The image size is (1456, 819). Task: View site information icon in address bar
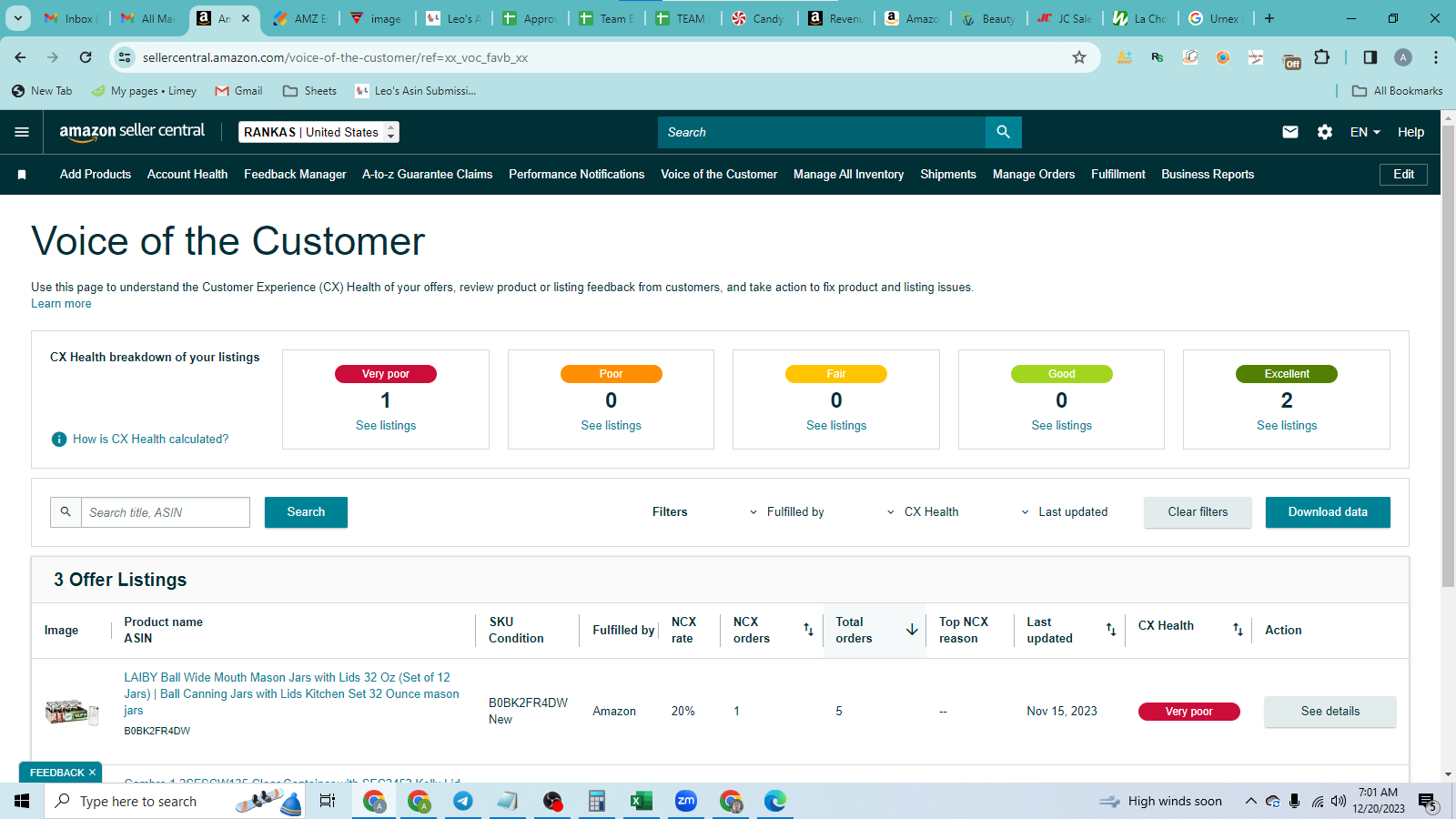pyautogui.click(x=126, y=57)
